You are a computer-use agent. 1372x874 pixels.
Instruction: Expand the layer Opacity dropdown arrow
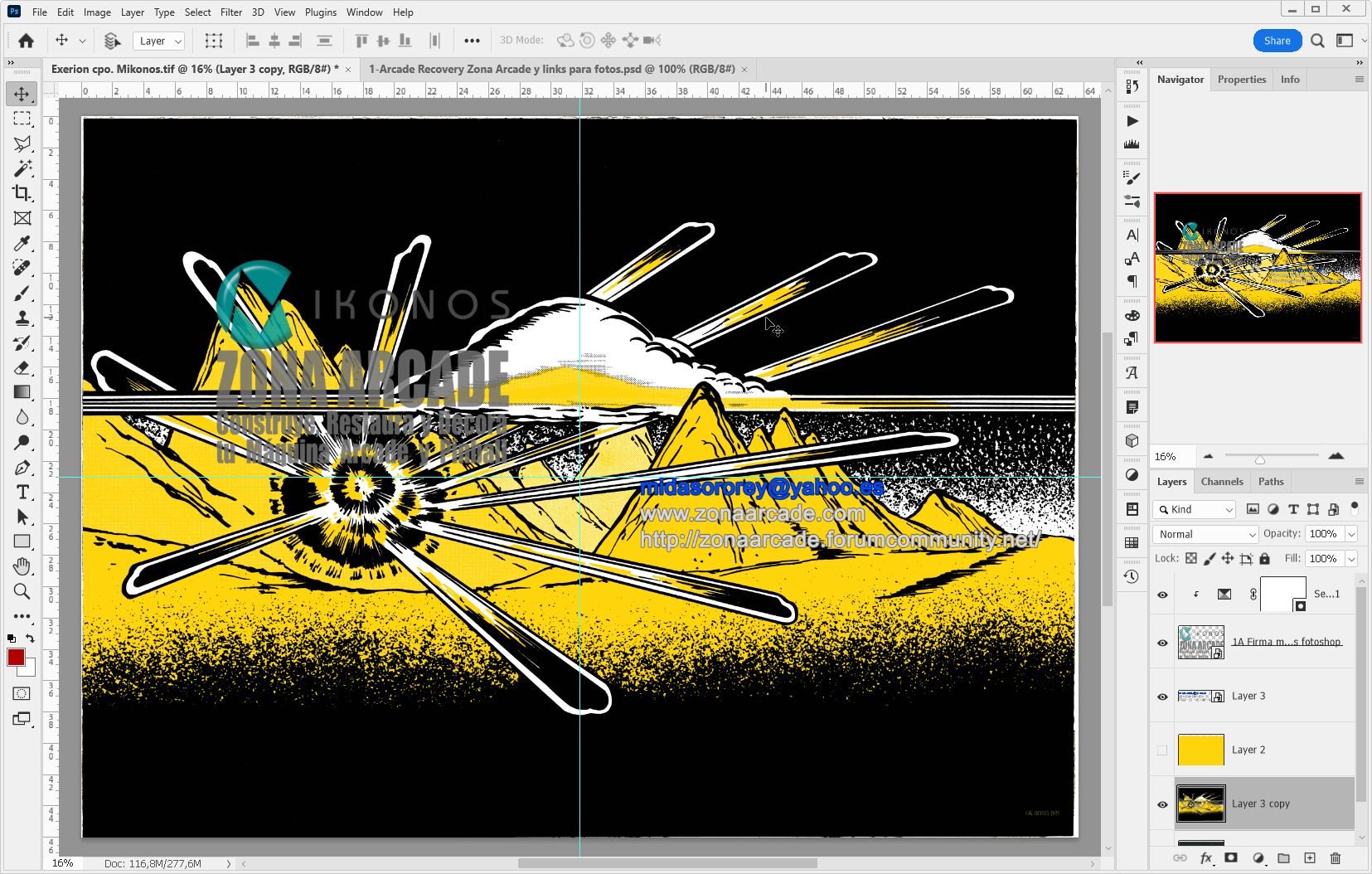[1351, 534]
